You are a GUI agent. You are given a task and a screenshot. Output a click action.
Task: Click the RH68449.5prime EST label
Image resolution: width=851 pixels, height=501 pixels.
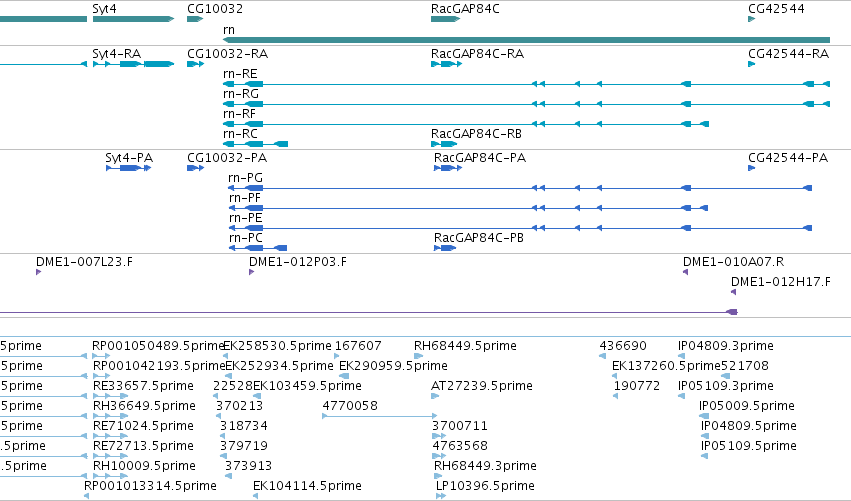[x=465, y=346]
